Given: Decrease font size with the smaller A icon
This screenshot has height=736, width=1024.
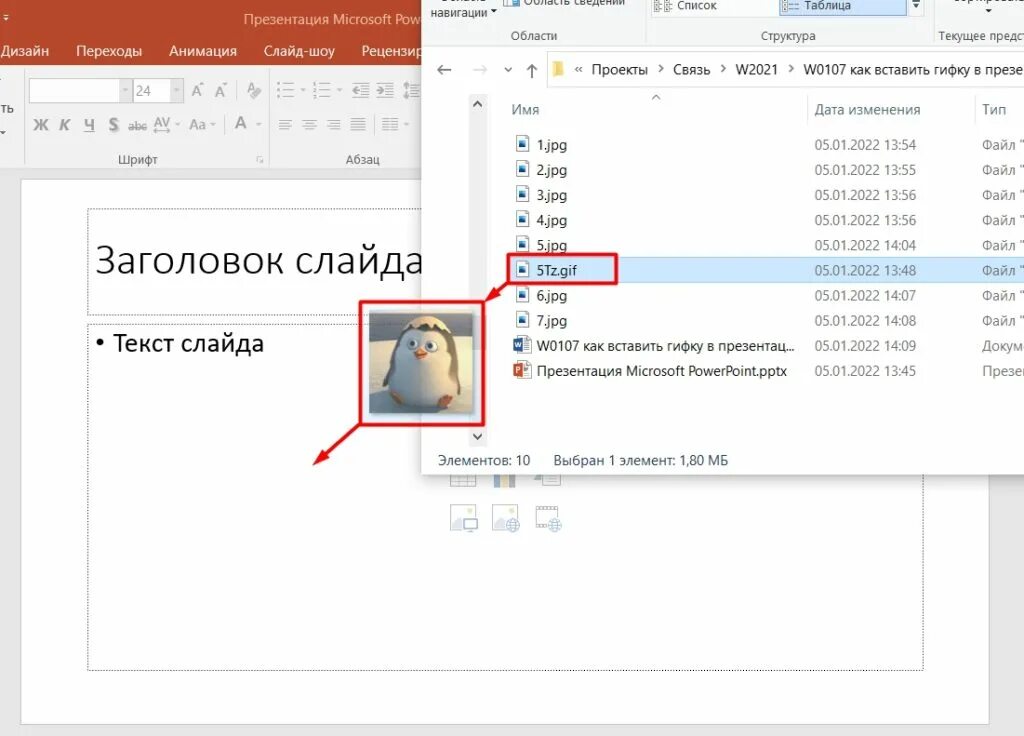Looking at the screenshot, I should click(221, 91).
